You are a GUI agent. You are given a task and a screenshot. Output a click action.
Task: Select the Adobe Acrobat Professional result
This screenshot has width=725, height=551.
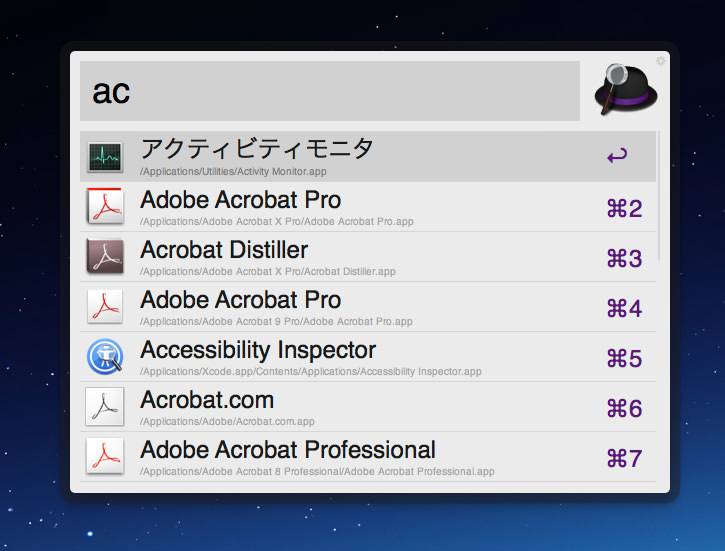click(368, 457)
